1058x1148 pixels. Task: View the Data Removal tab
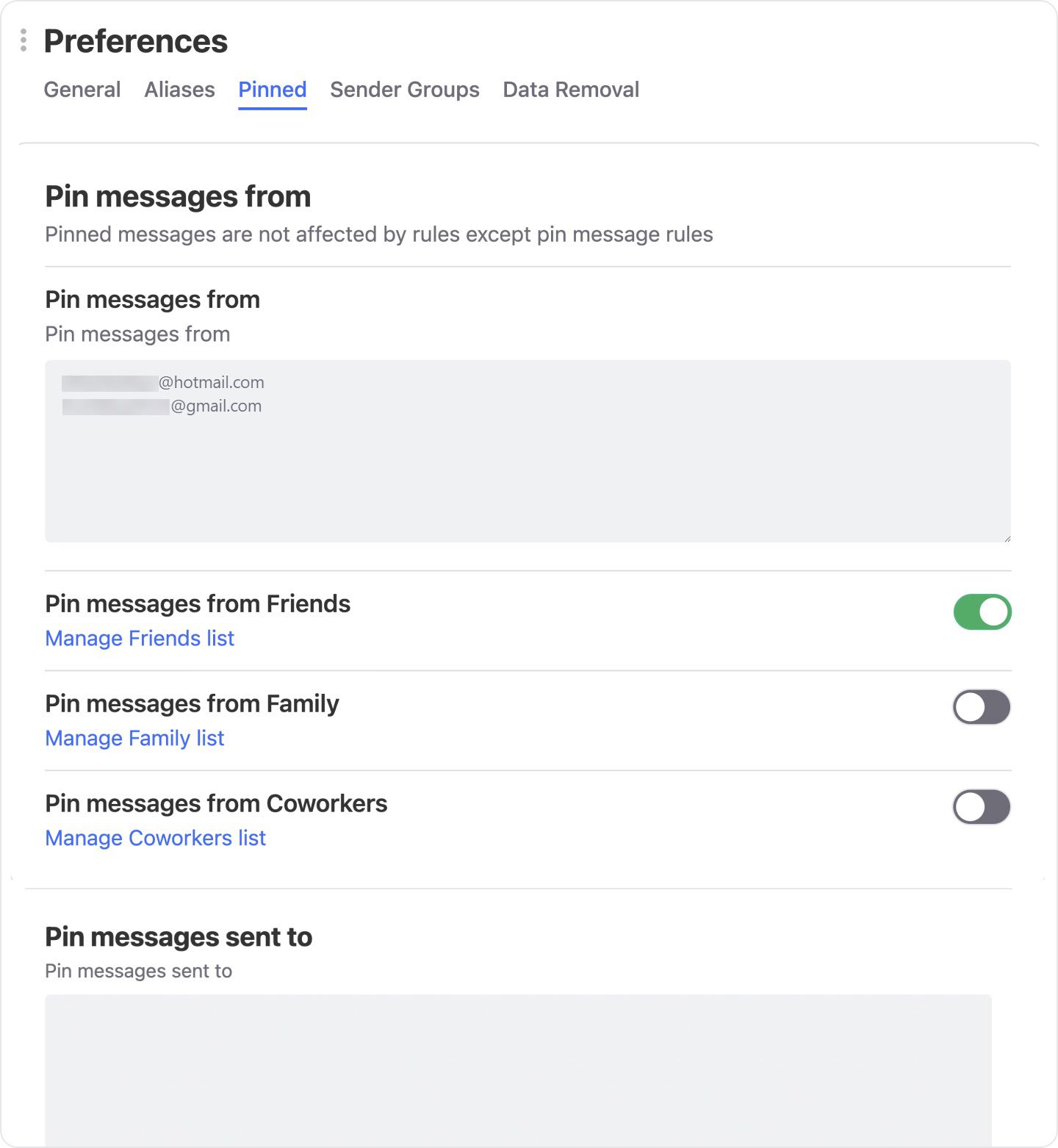(x=570, y=89)
